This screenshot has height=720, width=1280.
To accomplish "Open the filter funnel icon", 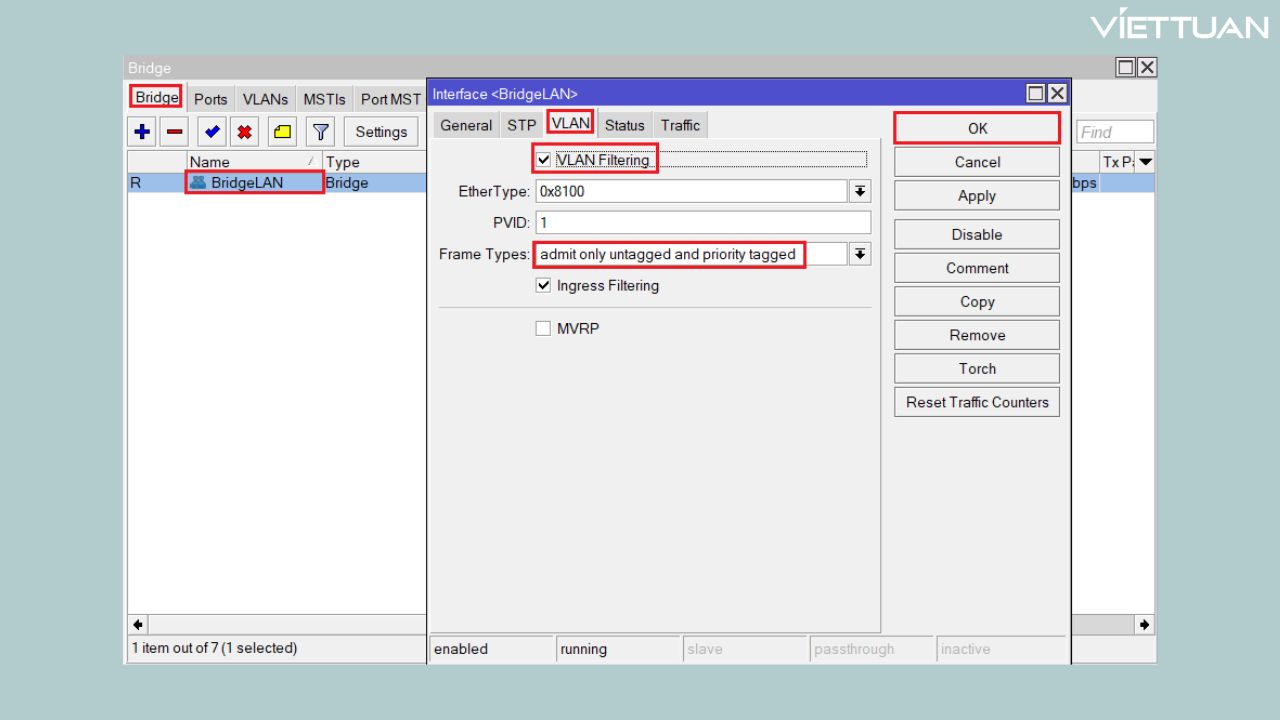I will point(319,131).
